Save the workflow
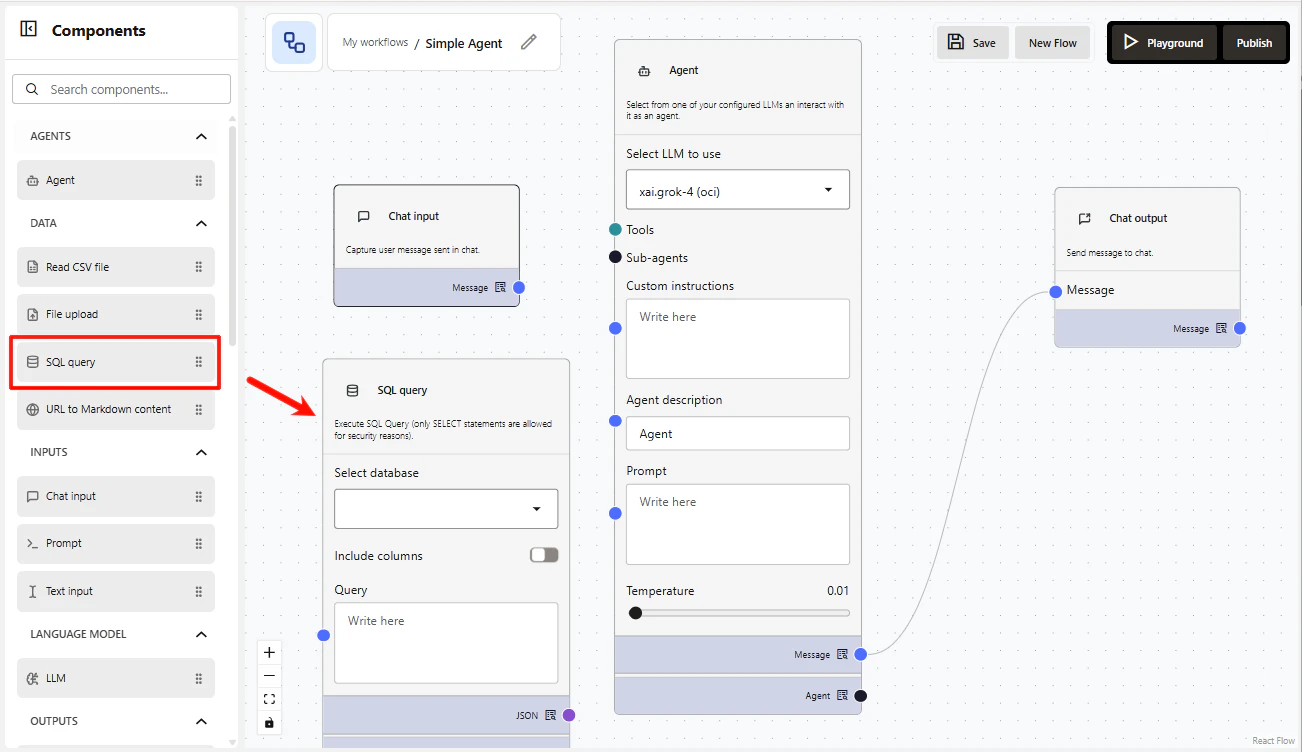1302x752 pixels. pos(973,42)
